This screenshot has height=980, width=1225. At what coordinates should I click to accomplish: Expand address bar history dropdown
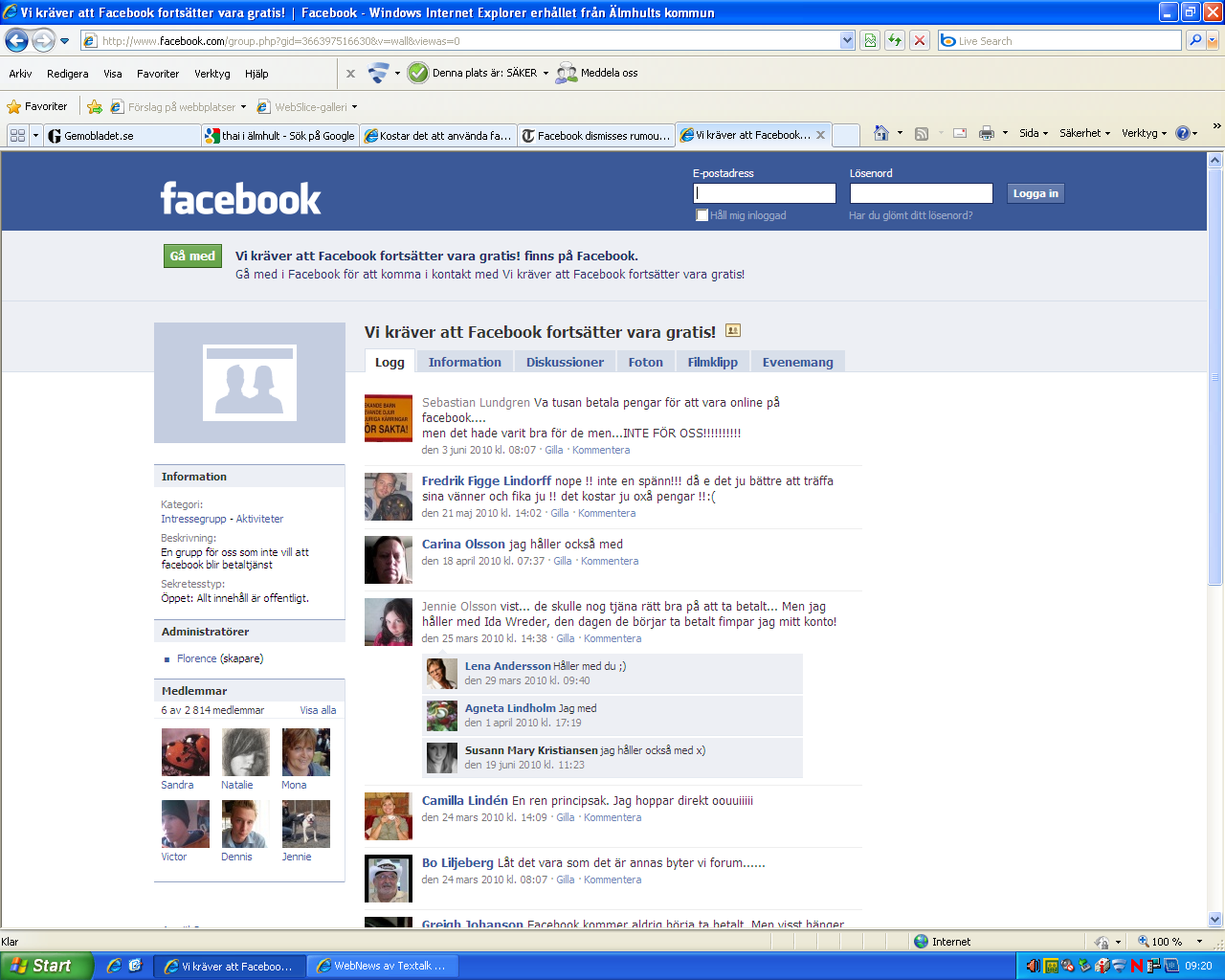point(847,40)
